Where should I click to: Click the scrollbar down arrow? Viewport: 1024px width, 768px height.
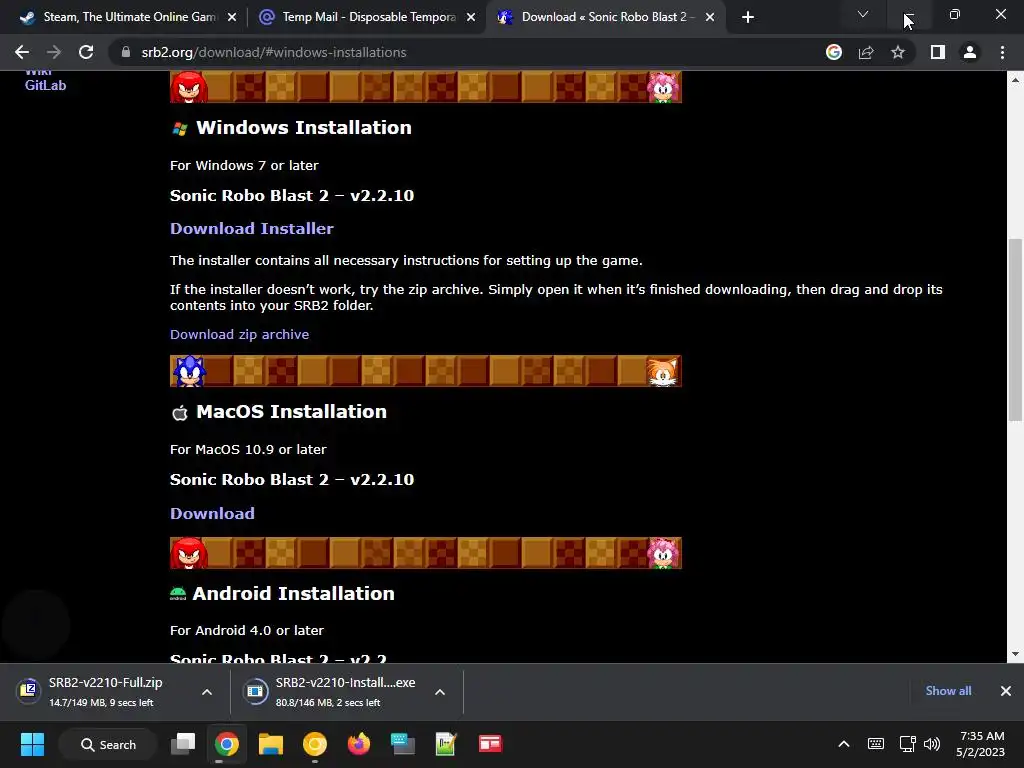click(x=1015, y=654)
